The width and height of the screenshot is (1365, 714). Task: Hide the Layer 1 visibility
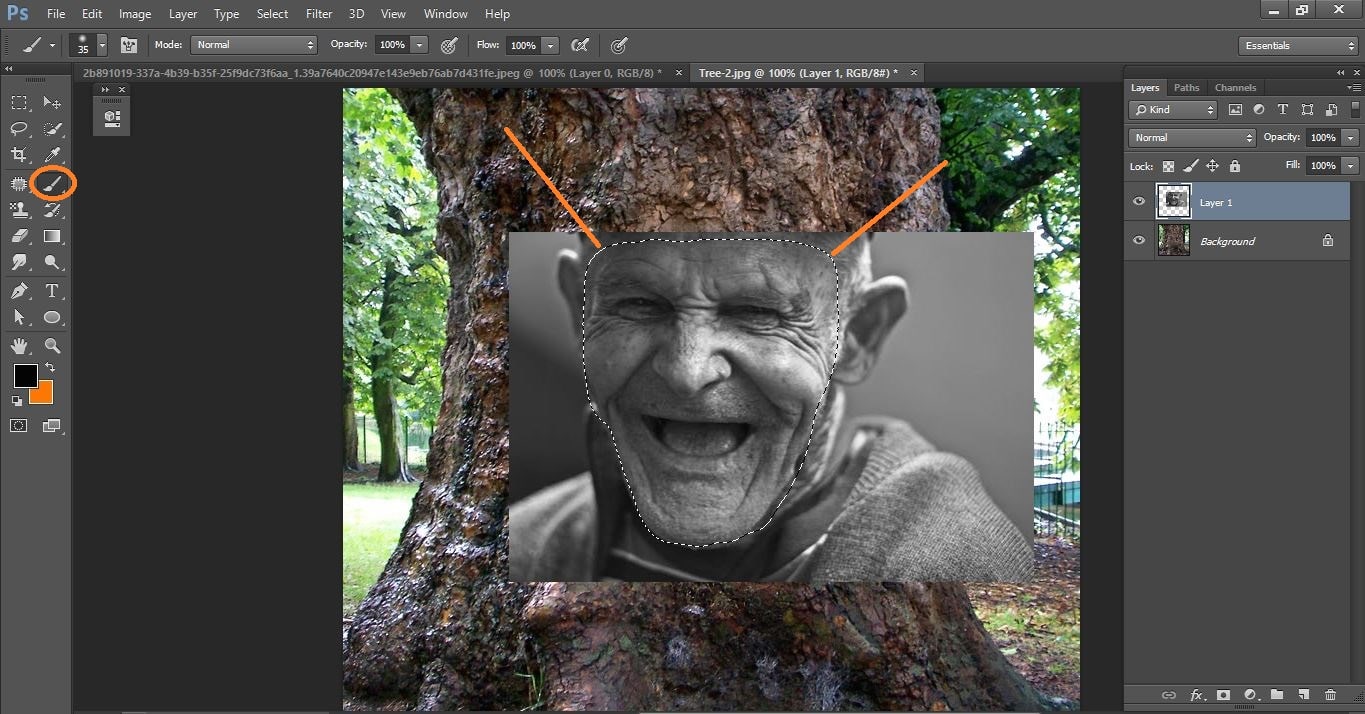[x=1138, y=201]
